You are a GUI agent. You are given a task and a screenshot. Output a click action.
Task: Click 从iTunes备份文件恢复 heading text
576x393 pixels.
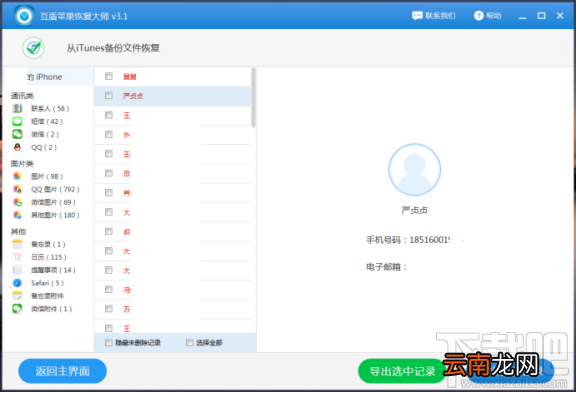113,48
